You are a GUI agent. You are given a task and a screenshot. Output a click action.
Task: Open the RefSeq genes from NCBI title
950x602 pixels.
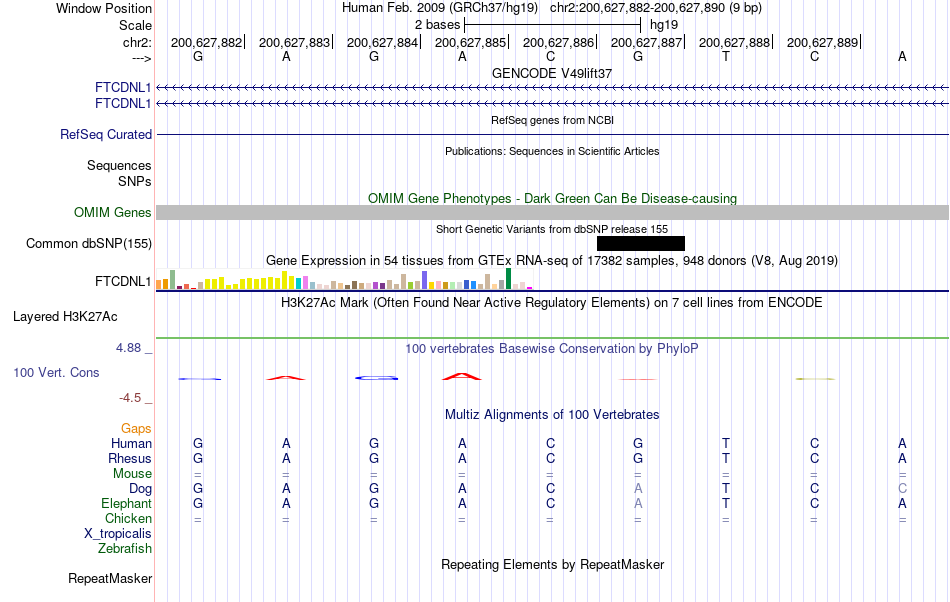pyautogui.click(x=552, y=120)
